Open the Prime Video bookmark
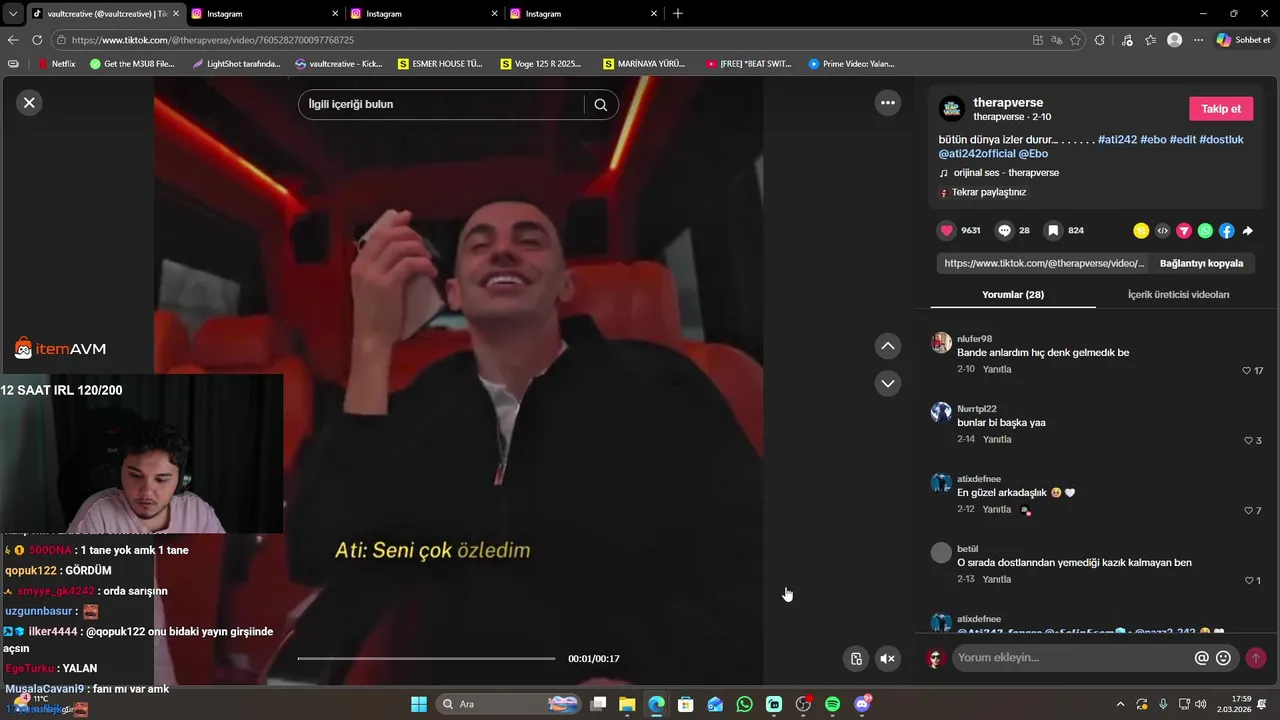 (x=851, y=64)
